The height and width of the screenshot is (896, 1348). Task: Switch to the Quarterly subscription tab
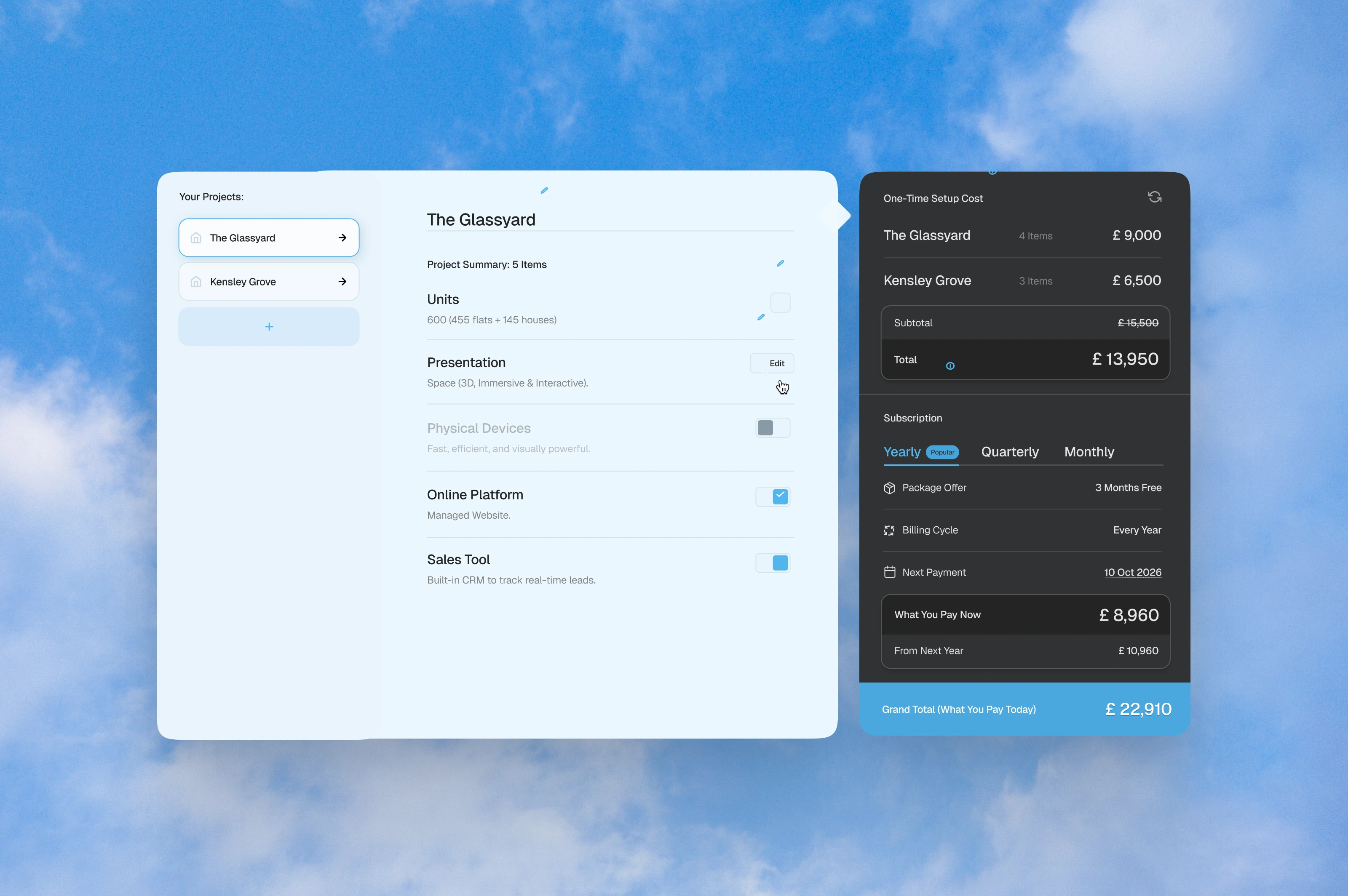click(1010, 452)
